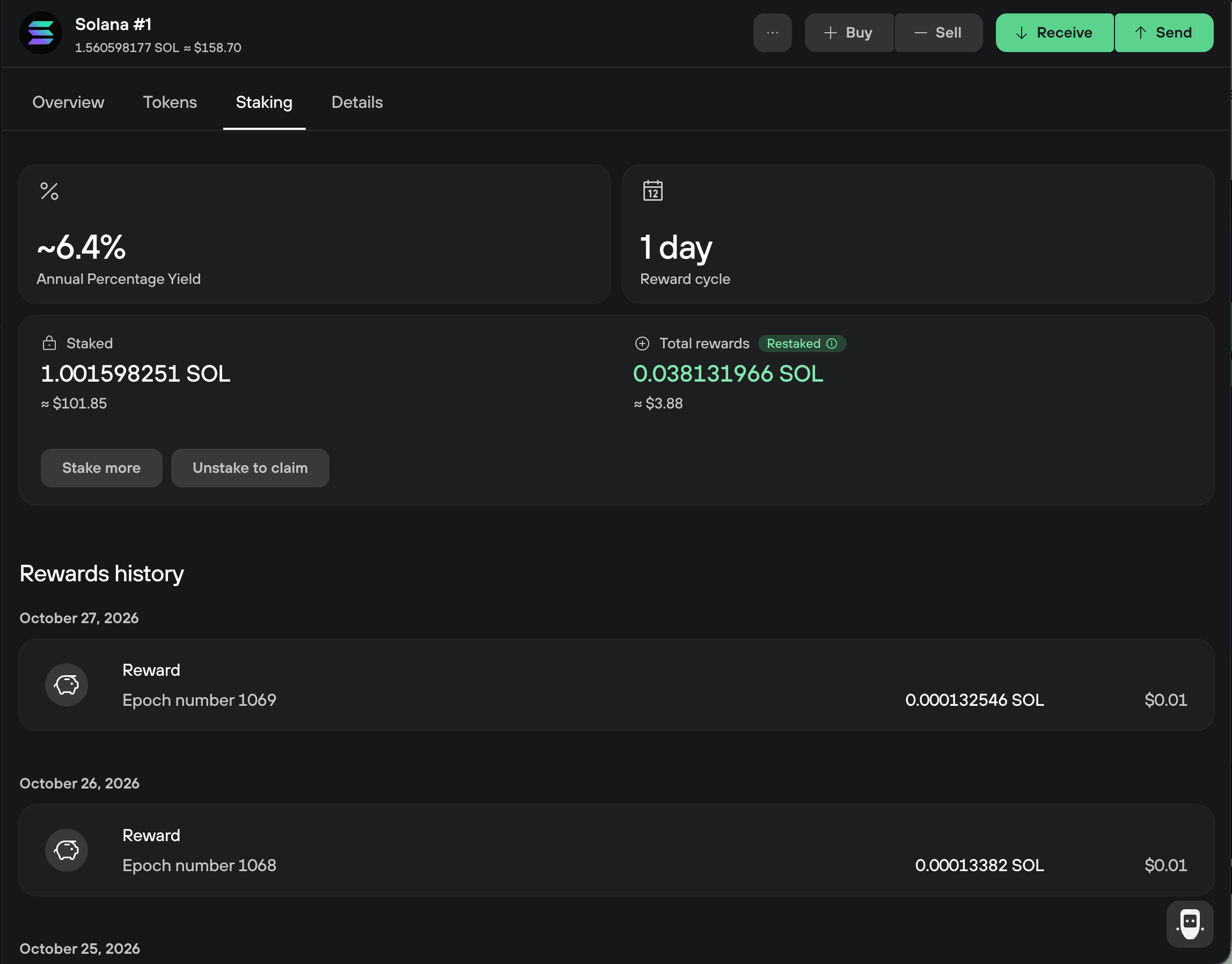Click the 0.038131966 SOL total rewards
This screenshot has width=1232, height=964.
point(728,374)
